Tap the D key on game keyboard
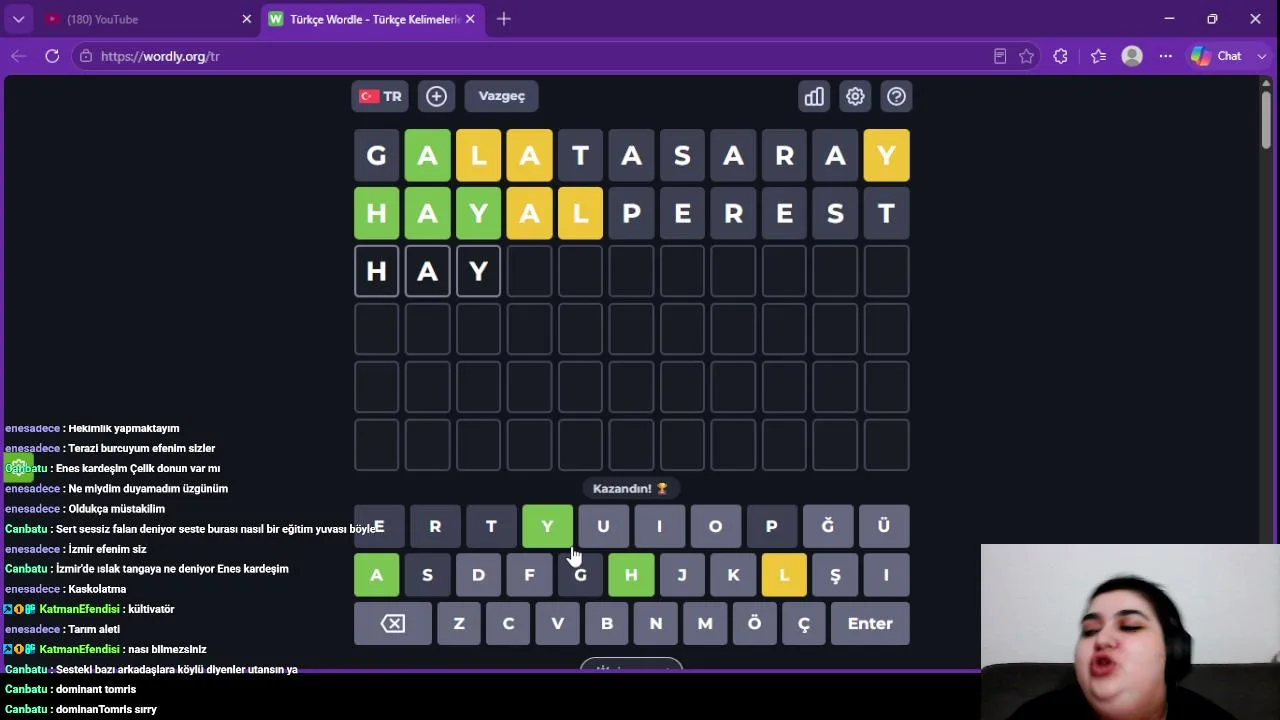The height and width of the screenshot is (720, 1280). click(x=478, y=575)
